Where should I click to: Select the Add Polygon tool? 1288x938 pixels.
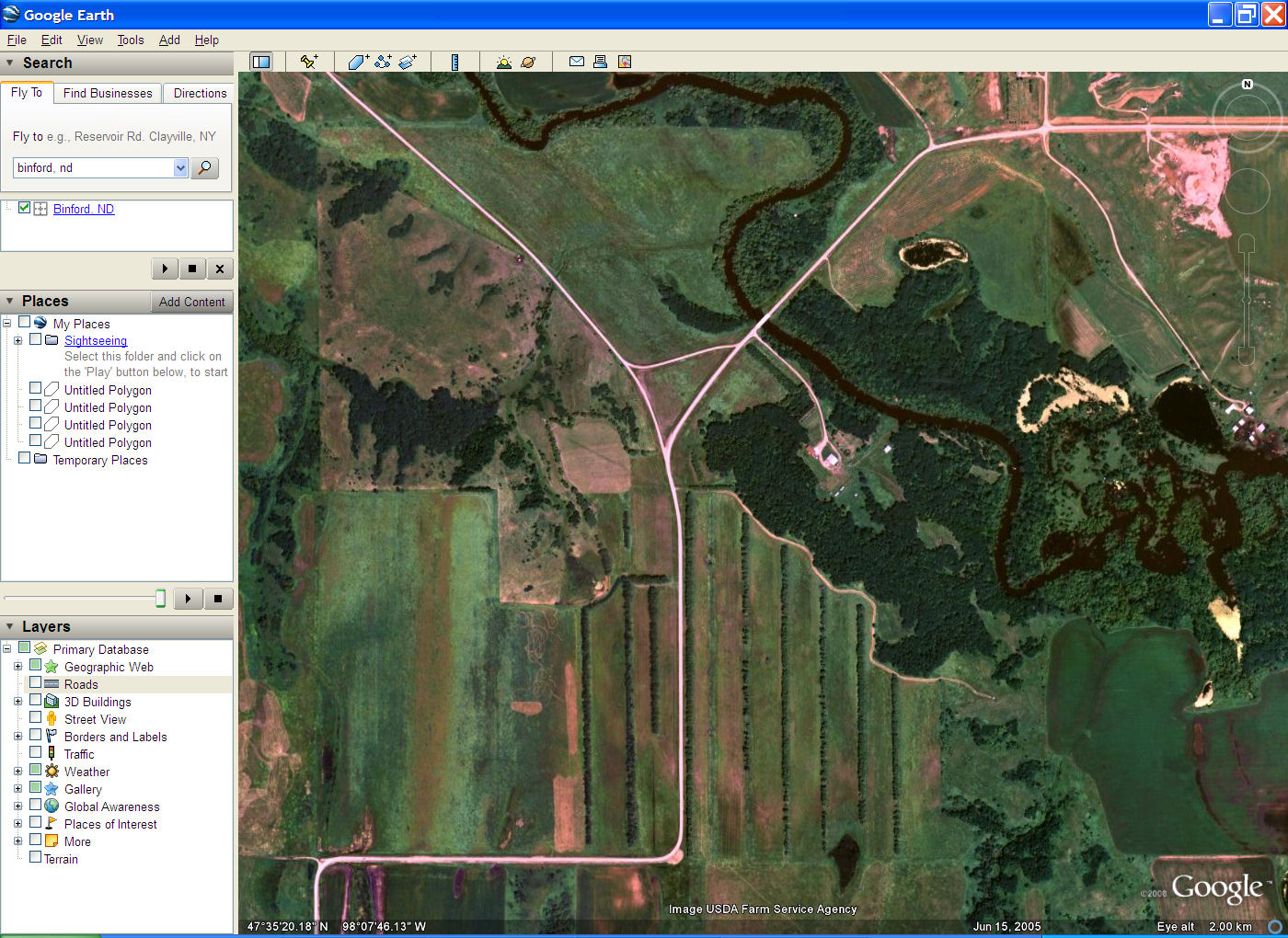[x=358, y=62]
